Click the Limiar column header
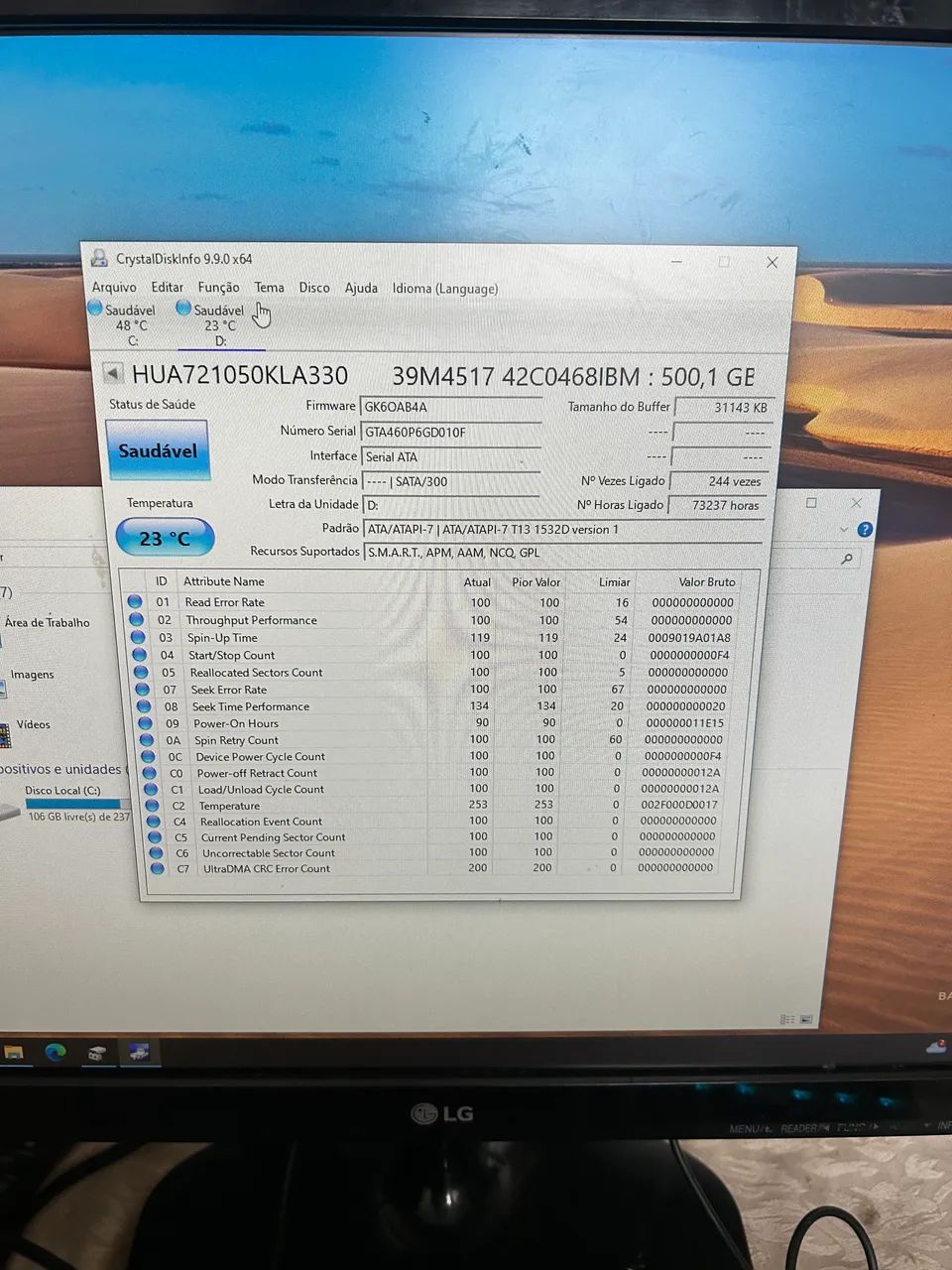This screenshot has width=952, height=1270. (x=615, y=581)
